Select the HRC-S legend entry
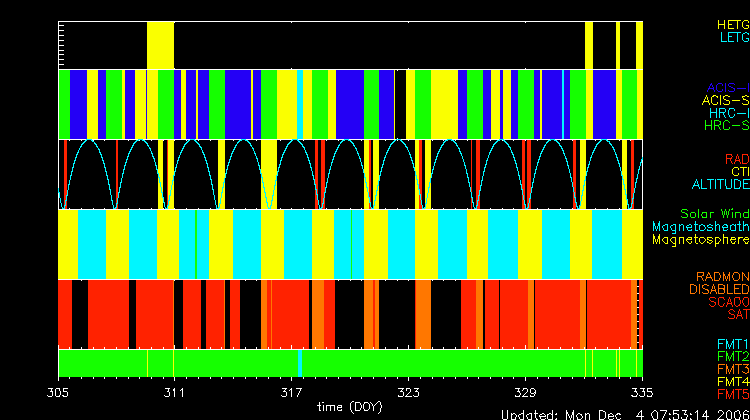Viewport: 750px width, 420px height. [725, 126]
